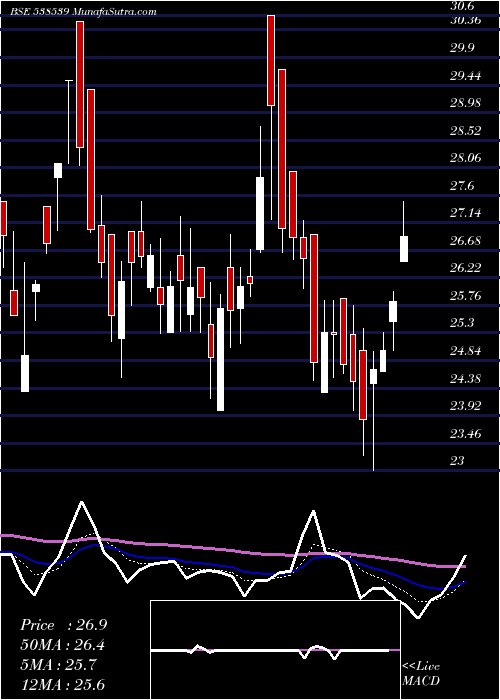The image size is (500, 700).
Task: Select the 29.44 price axis label
Action: click(x=466, y=76)
